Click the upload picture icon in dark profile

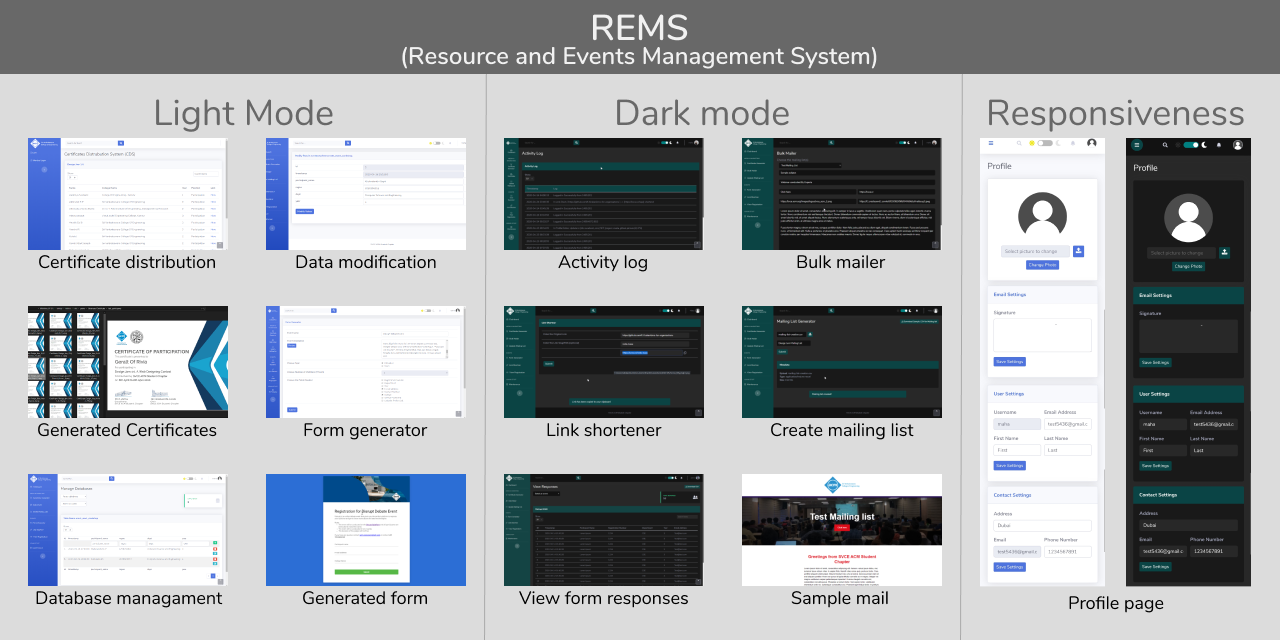click(x=1224, y=253)
